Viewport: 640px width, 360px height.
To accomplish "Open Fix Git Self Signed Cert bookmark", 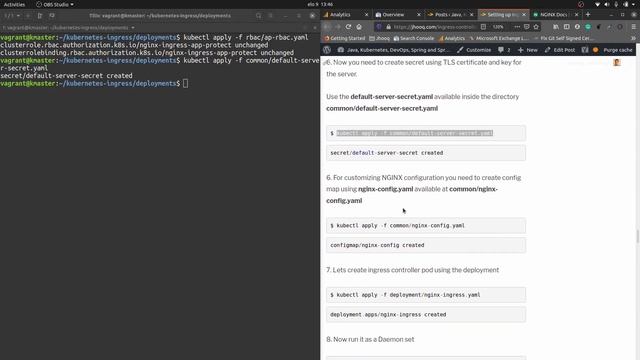I will point(564,38).
